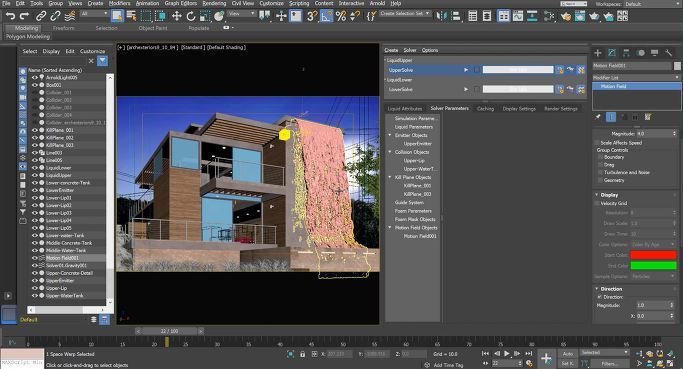
Task: Open the Modifier List dropdown
Action: [636, 77]
